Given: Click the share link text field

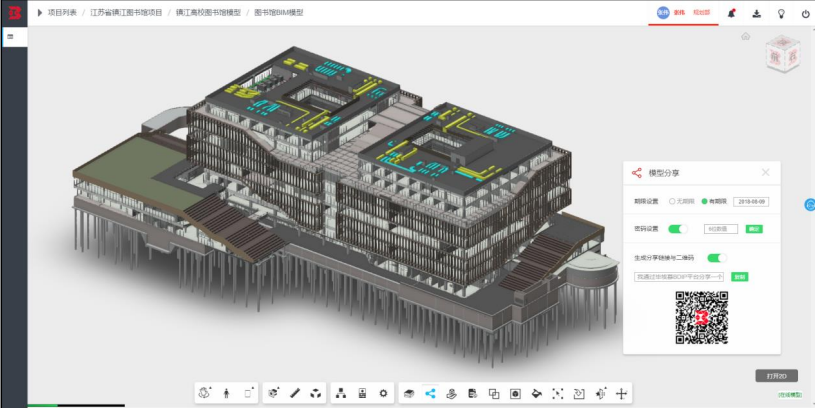Looking at the screenshot, I should (679, 277).
